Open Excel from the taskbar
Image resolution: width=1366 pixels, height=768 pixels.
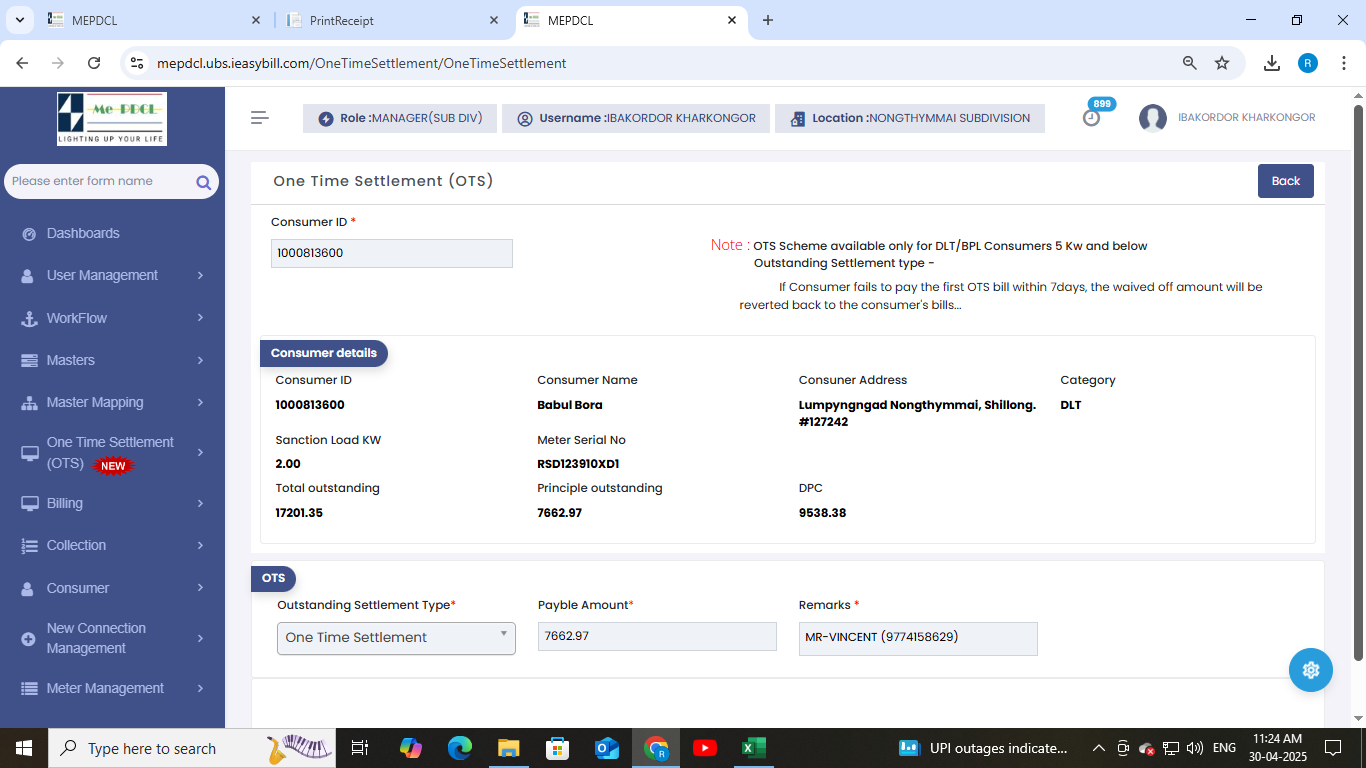[x=753, y=748]
